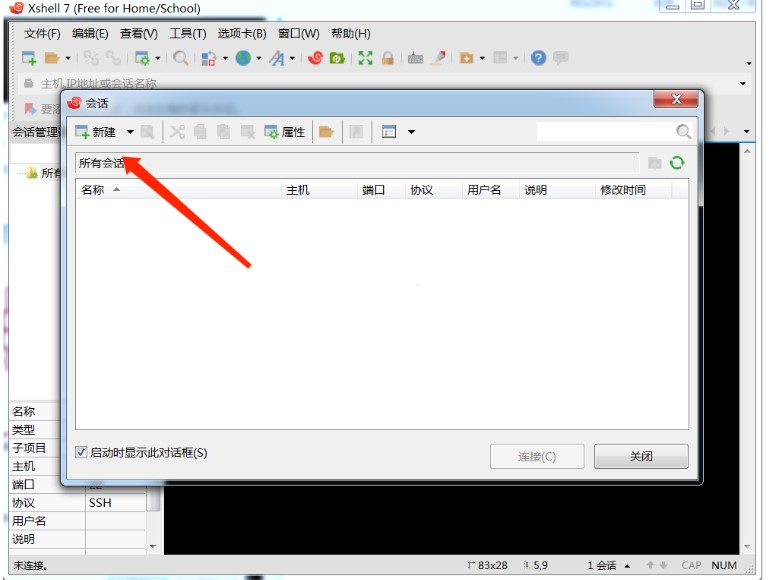This screenshot has width=771, height=580.
Task: Open the 工具(T) menu
Action: tap(188, 33)
